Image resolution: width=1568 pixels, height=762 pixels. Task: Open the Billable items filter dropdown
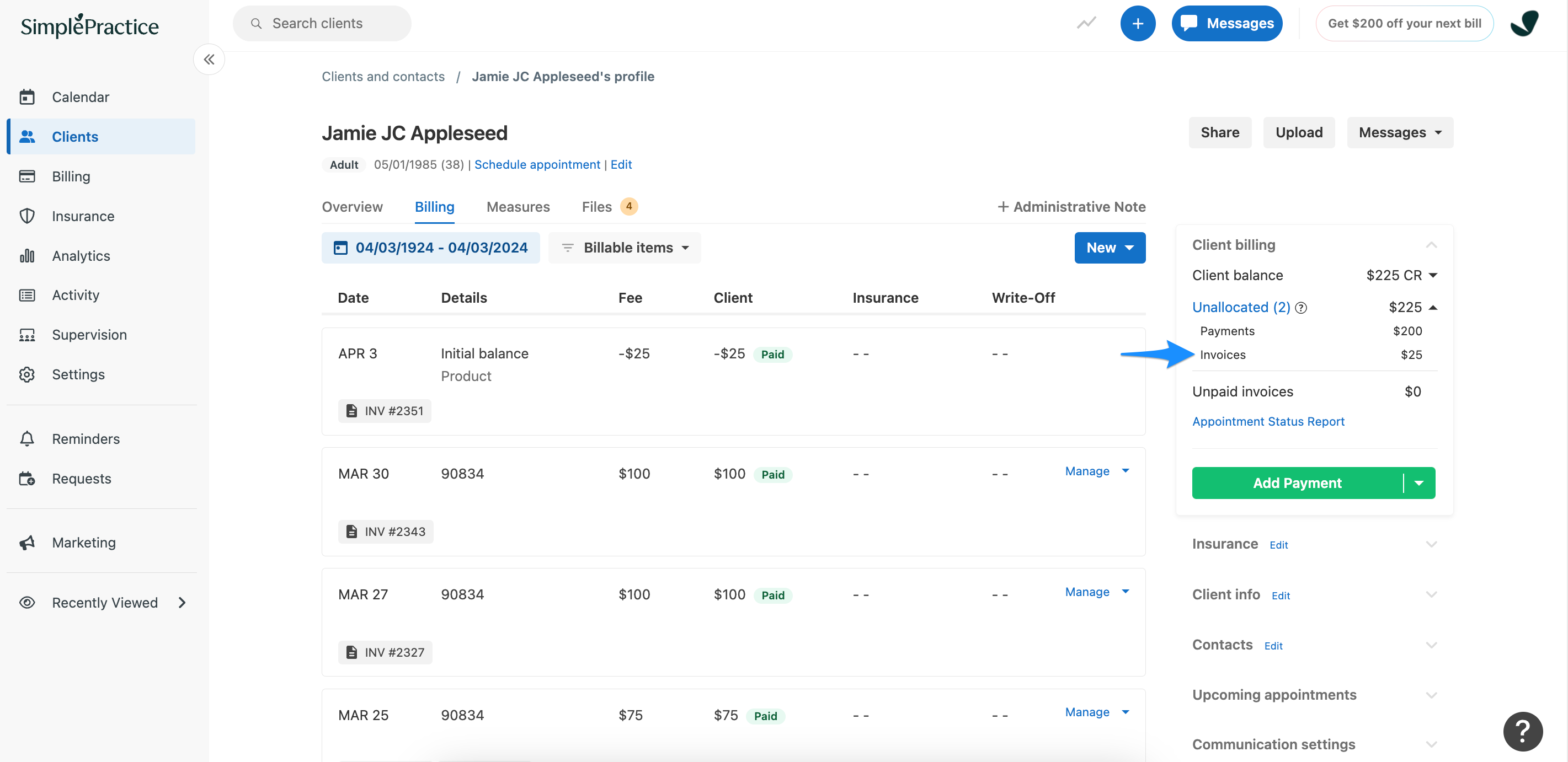pyautogui.click(x=624, y=248)
